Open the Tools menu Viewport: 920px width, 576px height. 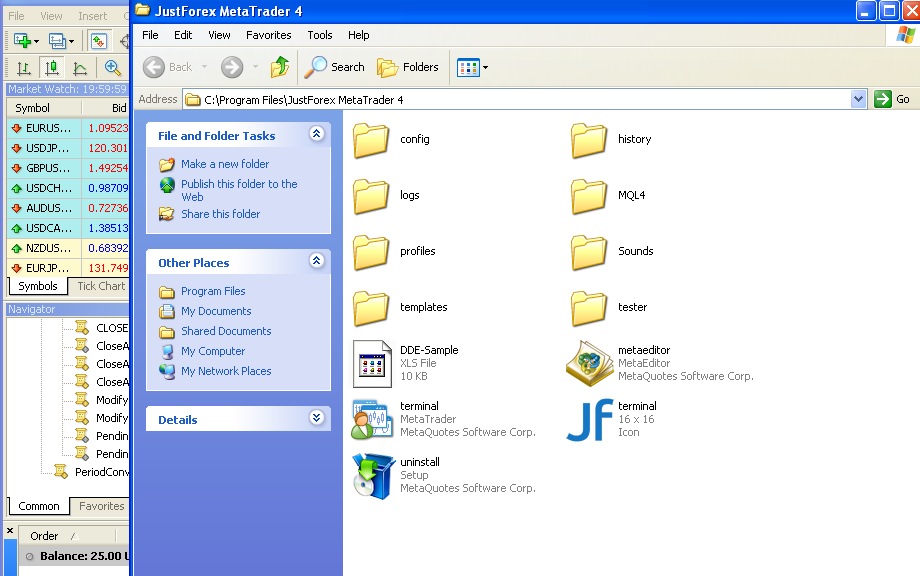[x=320, y=35]
